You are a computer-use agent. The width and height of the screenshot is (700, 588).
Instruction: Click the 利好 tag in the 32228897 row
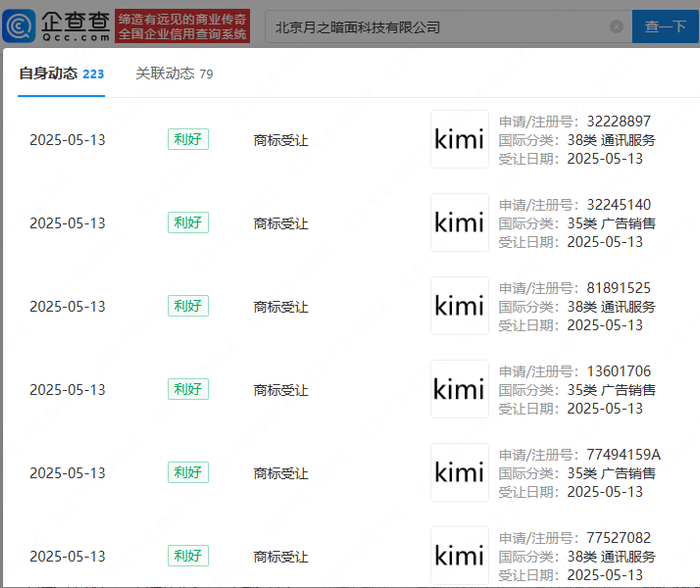(x=188, y=139)
